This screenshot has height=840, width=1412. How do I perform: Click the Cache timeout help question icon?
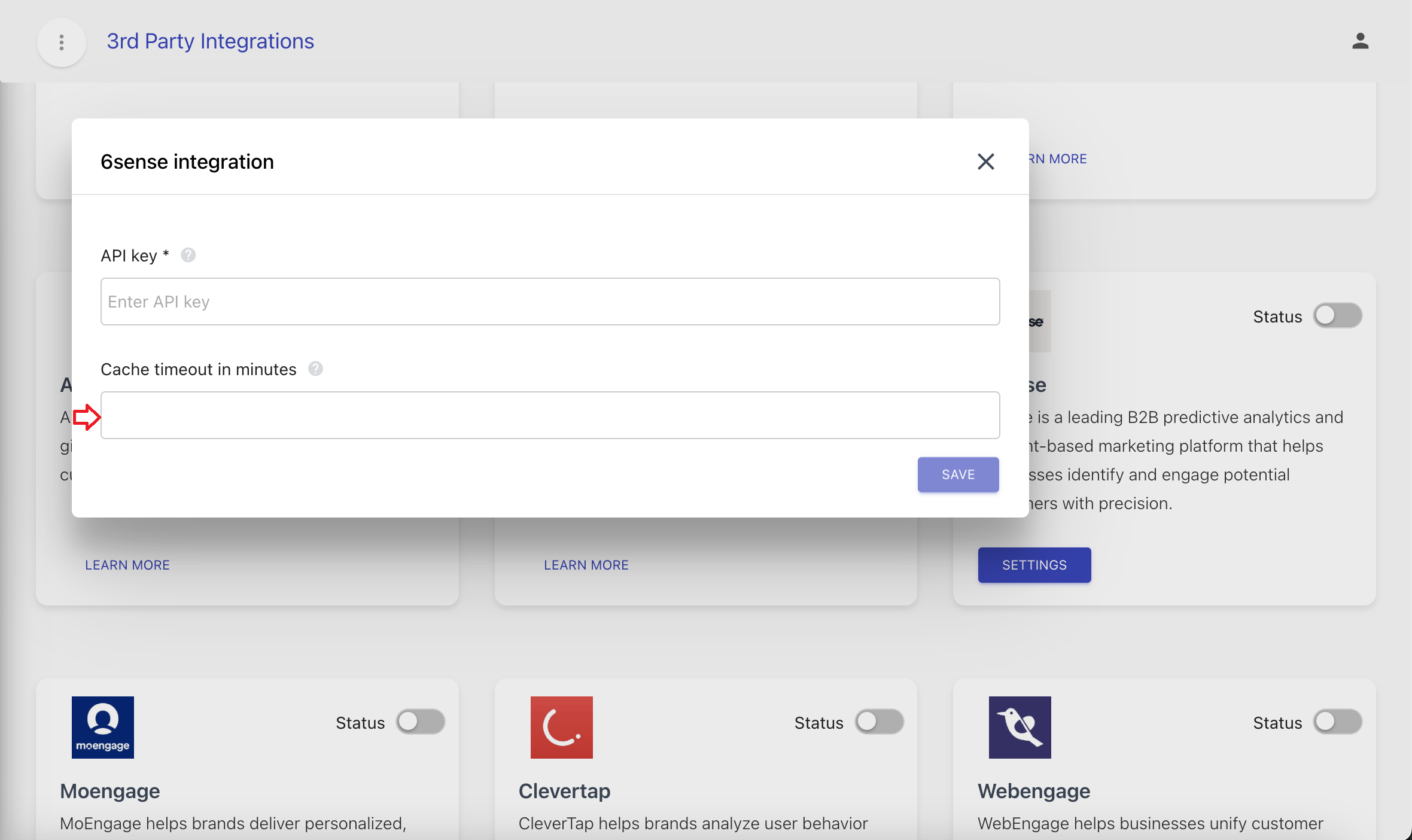[x=315, y=369]
